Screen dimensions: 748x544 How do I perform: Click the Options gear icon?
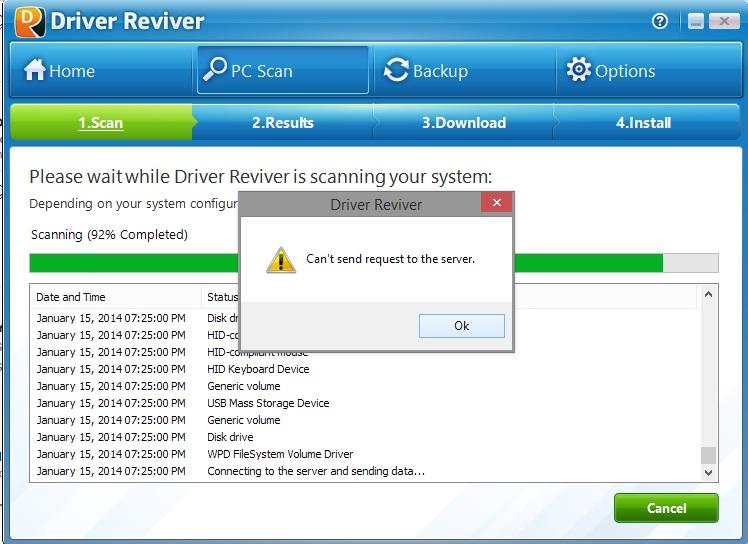click(x=579, y=69)
